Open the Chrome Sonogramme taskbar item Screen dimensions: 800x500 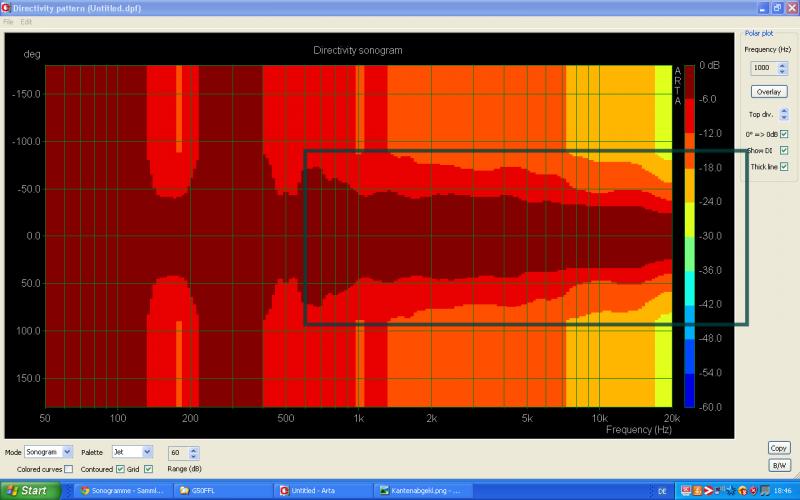pos(120,491)
